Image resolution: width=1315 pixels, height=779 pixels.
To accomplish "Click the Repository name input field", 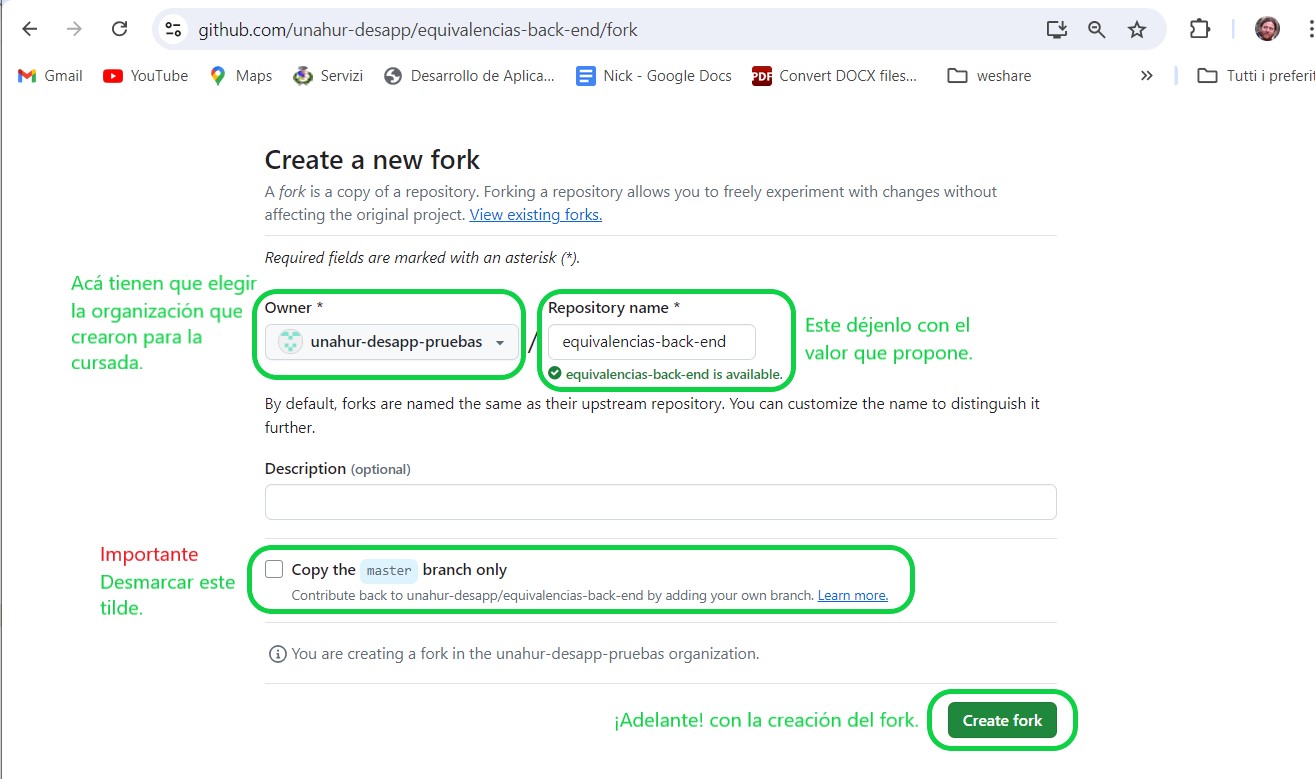I will tap(651, 342).
